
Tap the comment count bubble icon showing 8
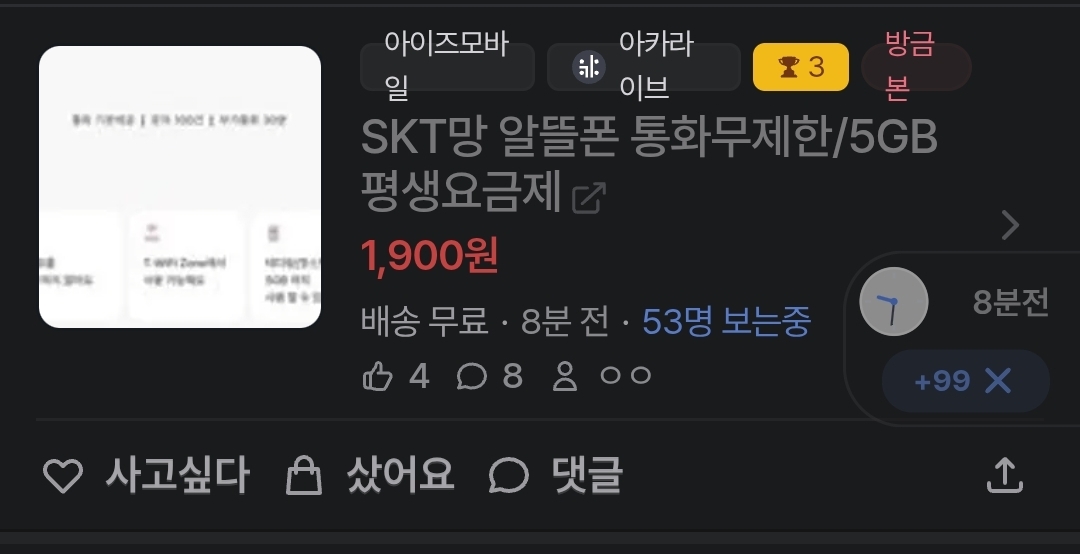472,377
